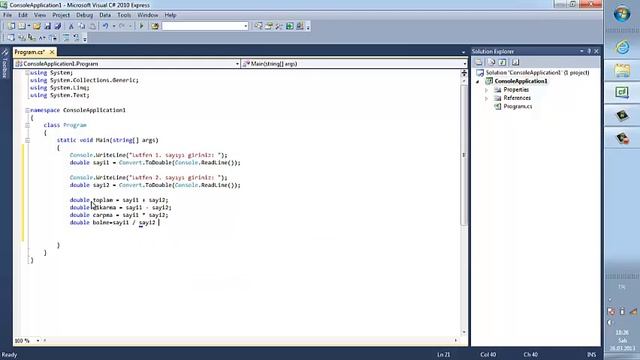
Task: Open Windows Start orb button
Action: pos(622,15)
